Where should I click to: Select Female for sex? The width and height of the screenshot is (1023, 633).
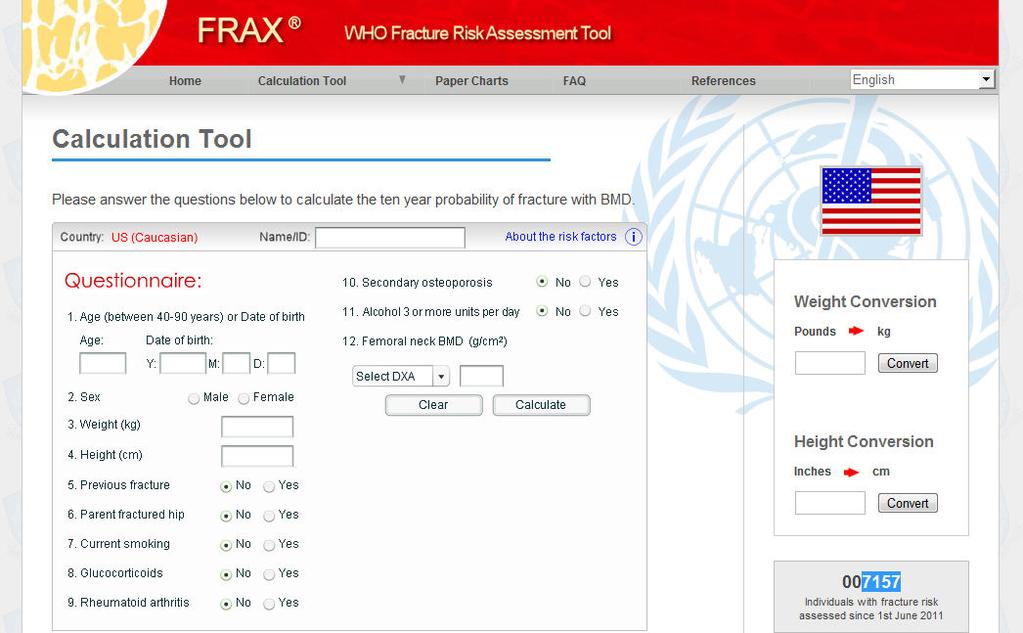(243, 398)
